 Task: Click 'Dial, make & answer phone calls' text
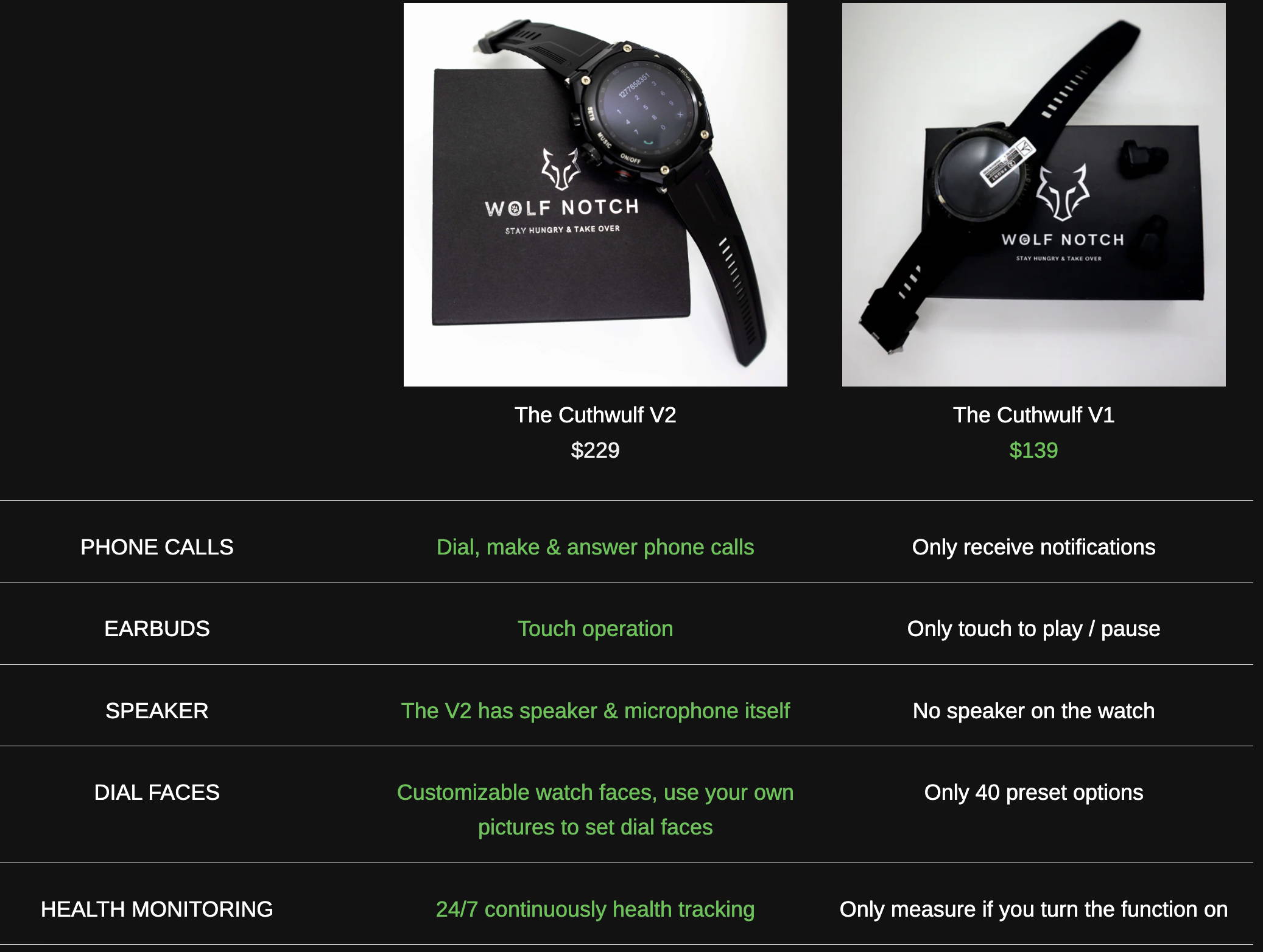pyautogui.click(x=595, y=547)
